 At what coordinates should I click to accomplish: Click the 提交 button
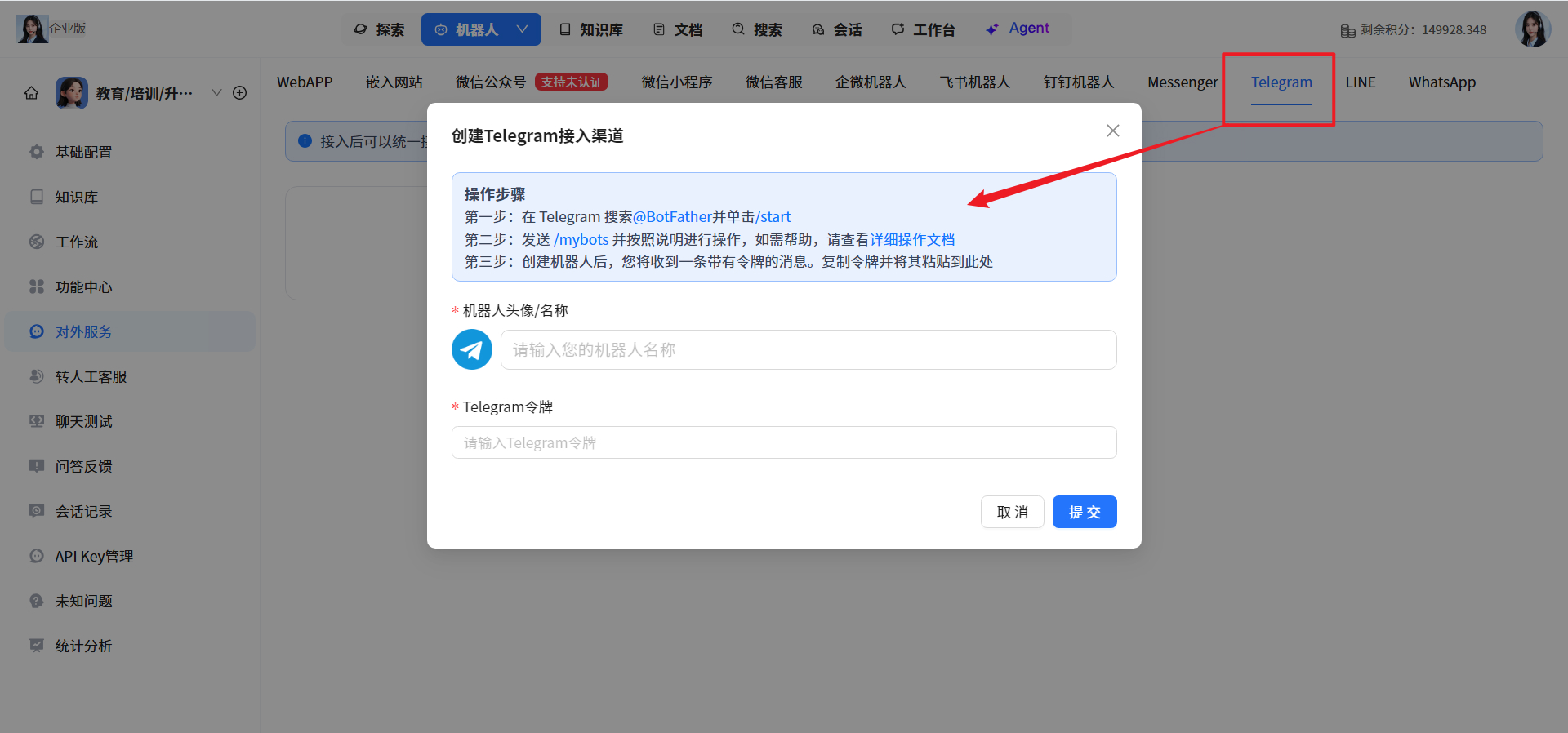(x=1085, y=512)
